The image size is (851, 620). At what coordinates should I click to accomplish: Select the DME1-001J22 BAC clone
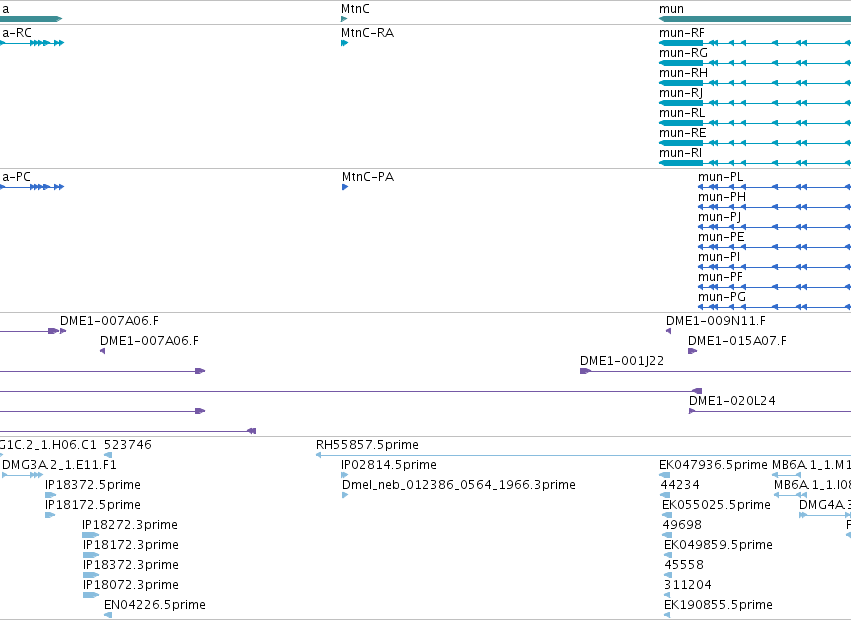pyautogui.click(x=715, y=371)
